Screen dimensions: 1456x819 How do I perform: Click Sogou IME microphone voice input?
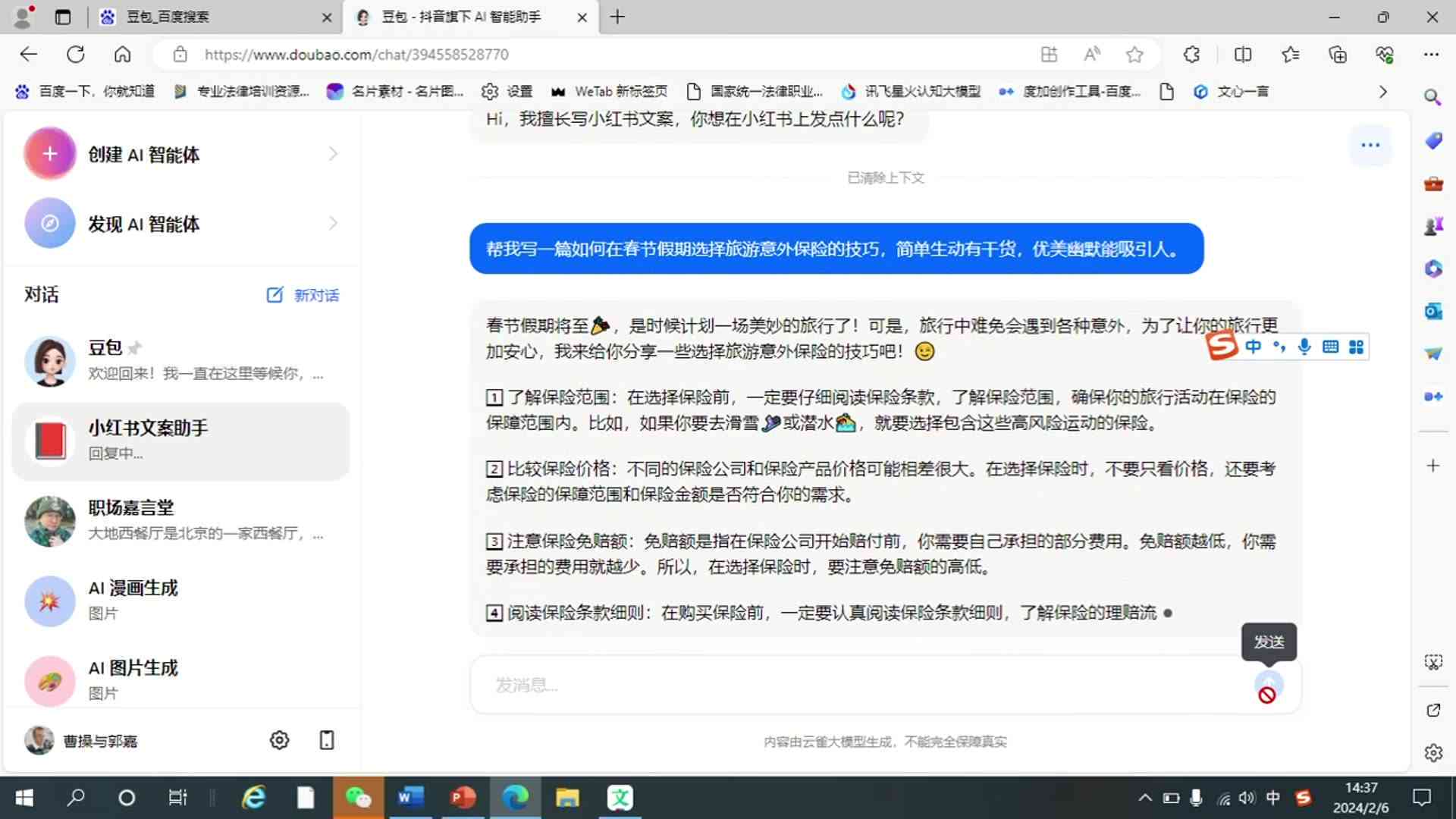point(1304,347)
